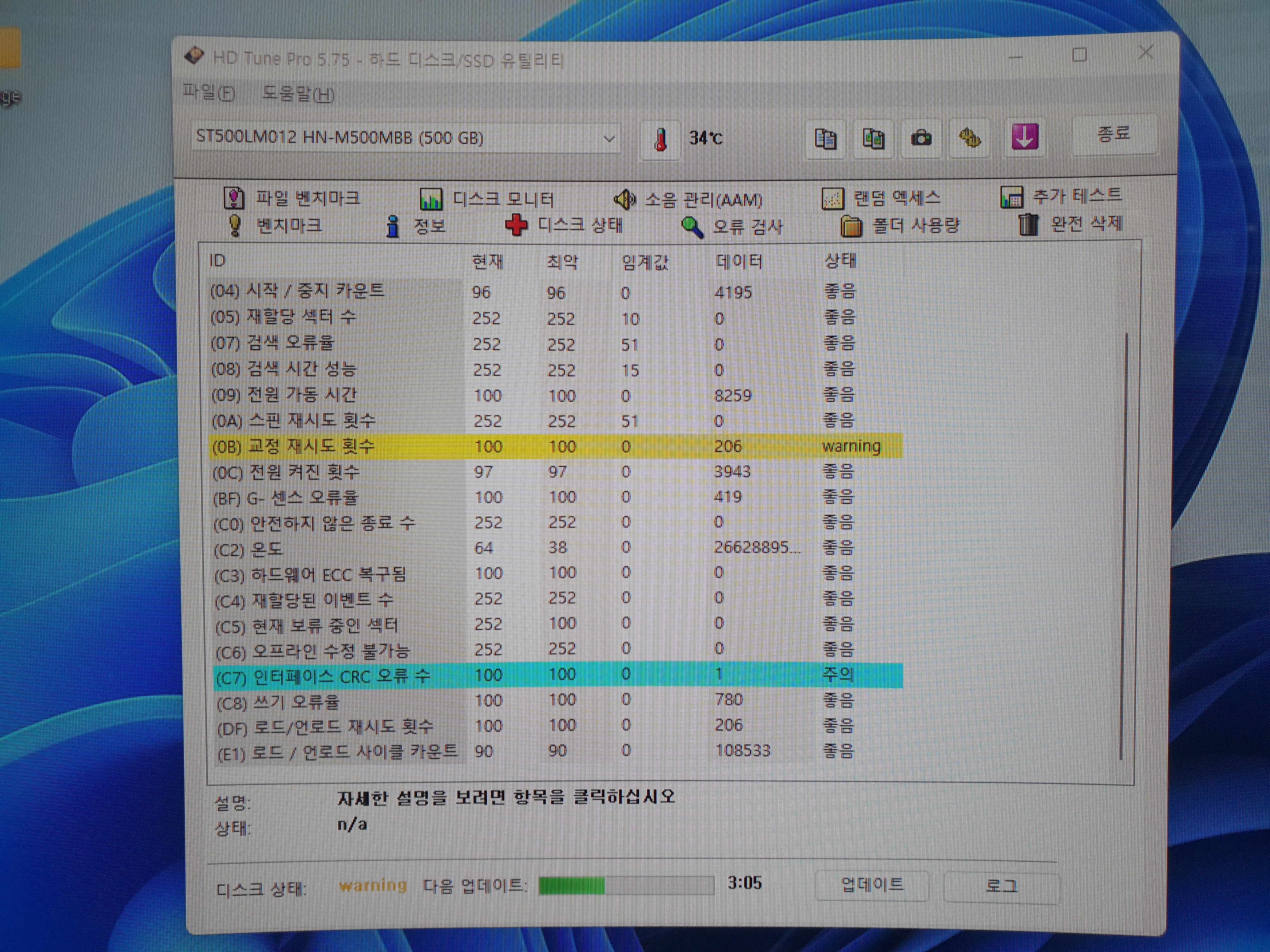The width and height of the screenshot is (1270, 952).
Task: Click HD Tune Pro title bar icon
Action: click(195, 56)
